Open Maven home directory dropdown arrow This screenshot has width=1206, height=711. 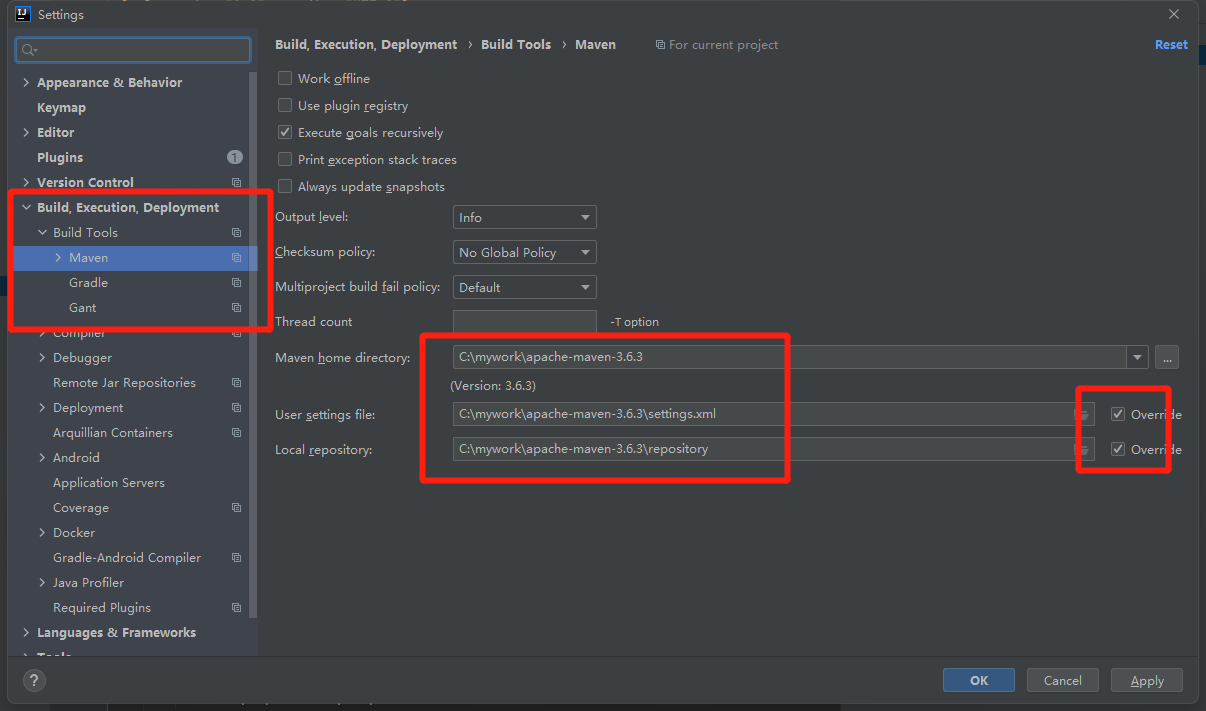pyautogui.click(x=1137, y=357)
